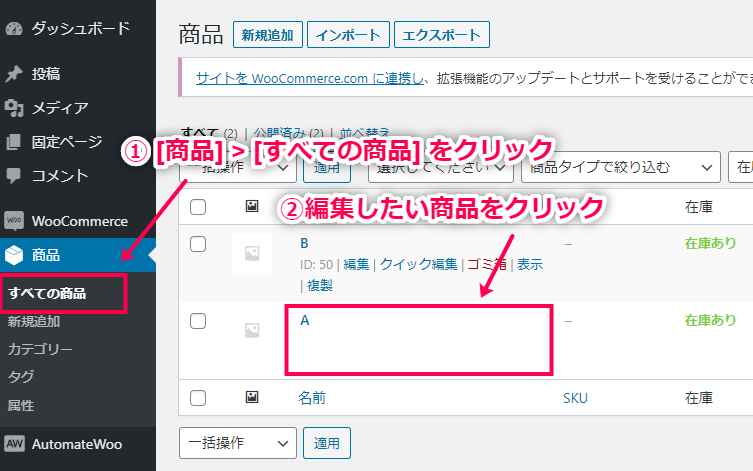This screenshot has width=753, height=471.
Task: Open the category select dropdown in filters
Action: click(x=441, y=167)
